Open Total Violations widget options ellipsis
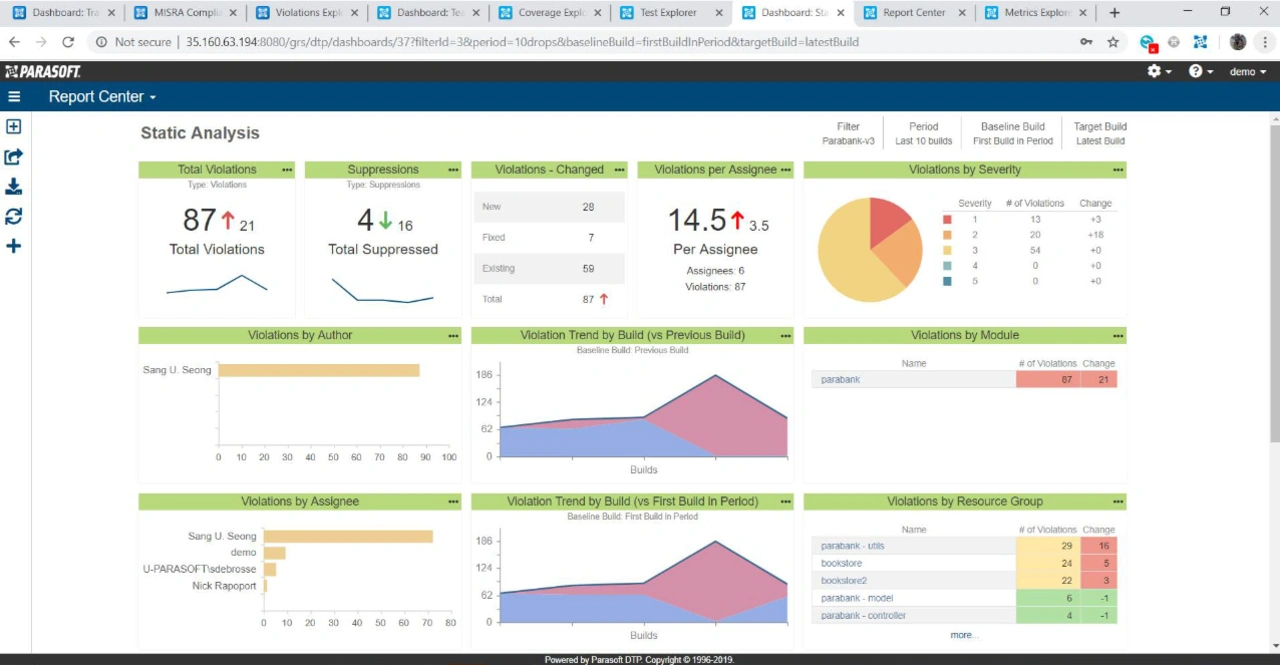 pyautogui.click(x=287, y=170)
